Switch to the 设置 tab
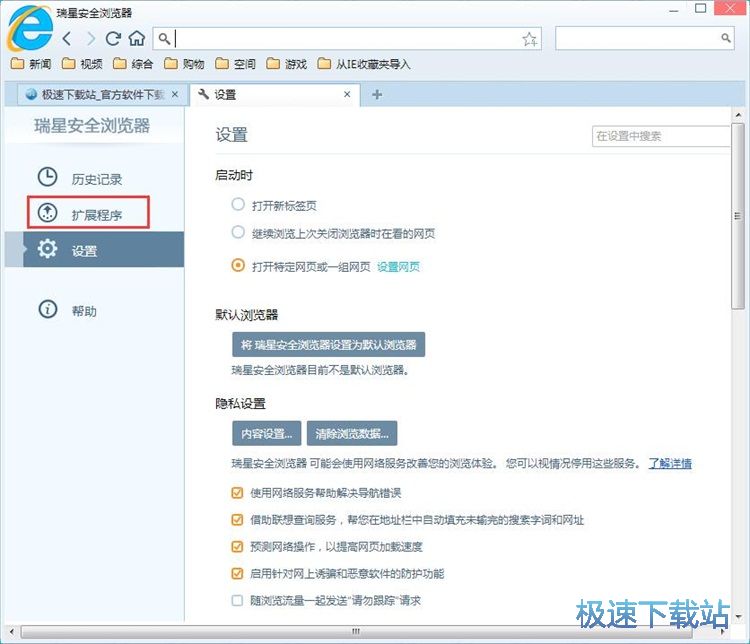The image size is (750, 644). [x=275, y=94]
